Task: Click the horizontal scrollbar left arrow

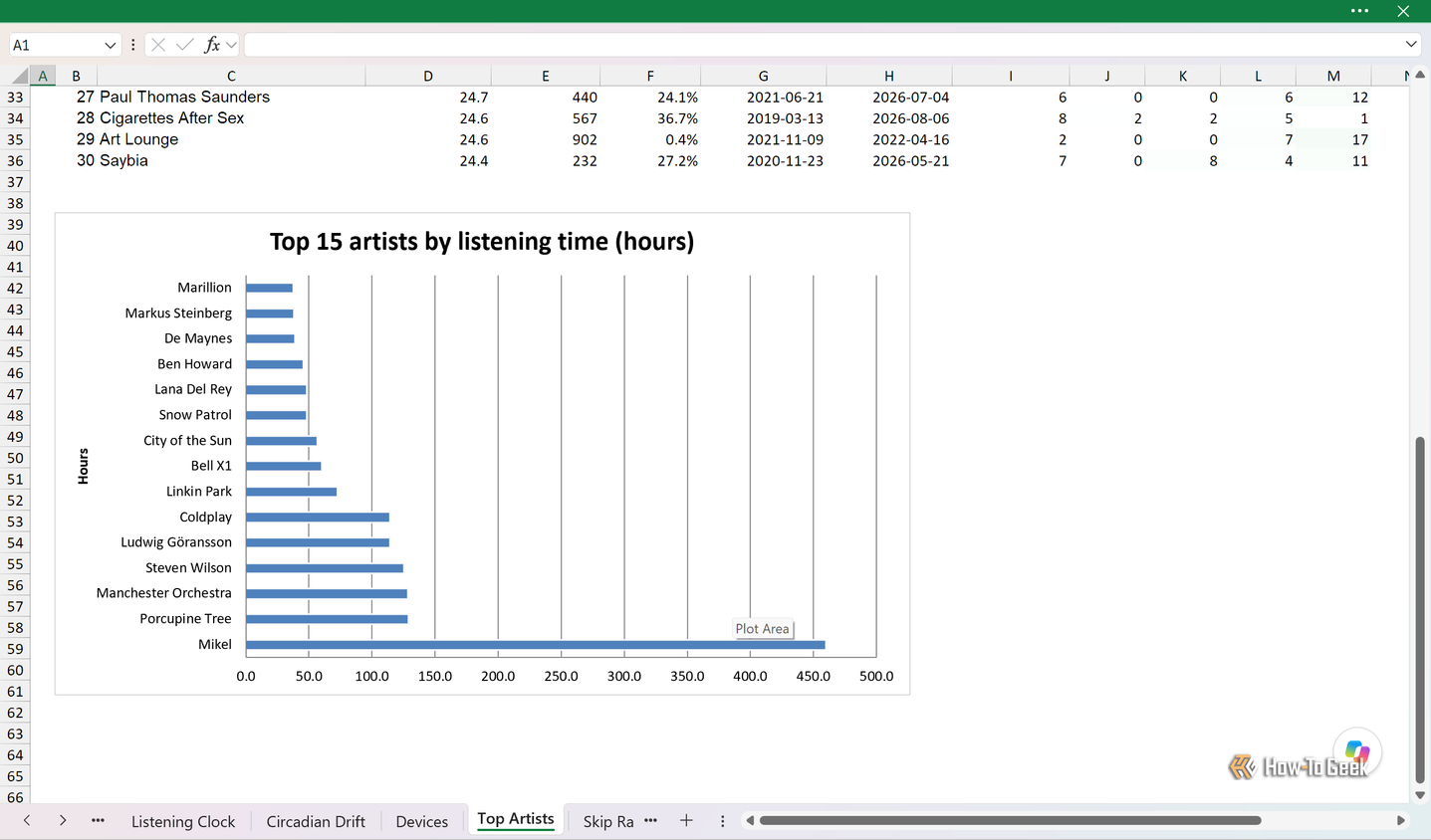Action: pos(750,821)
